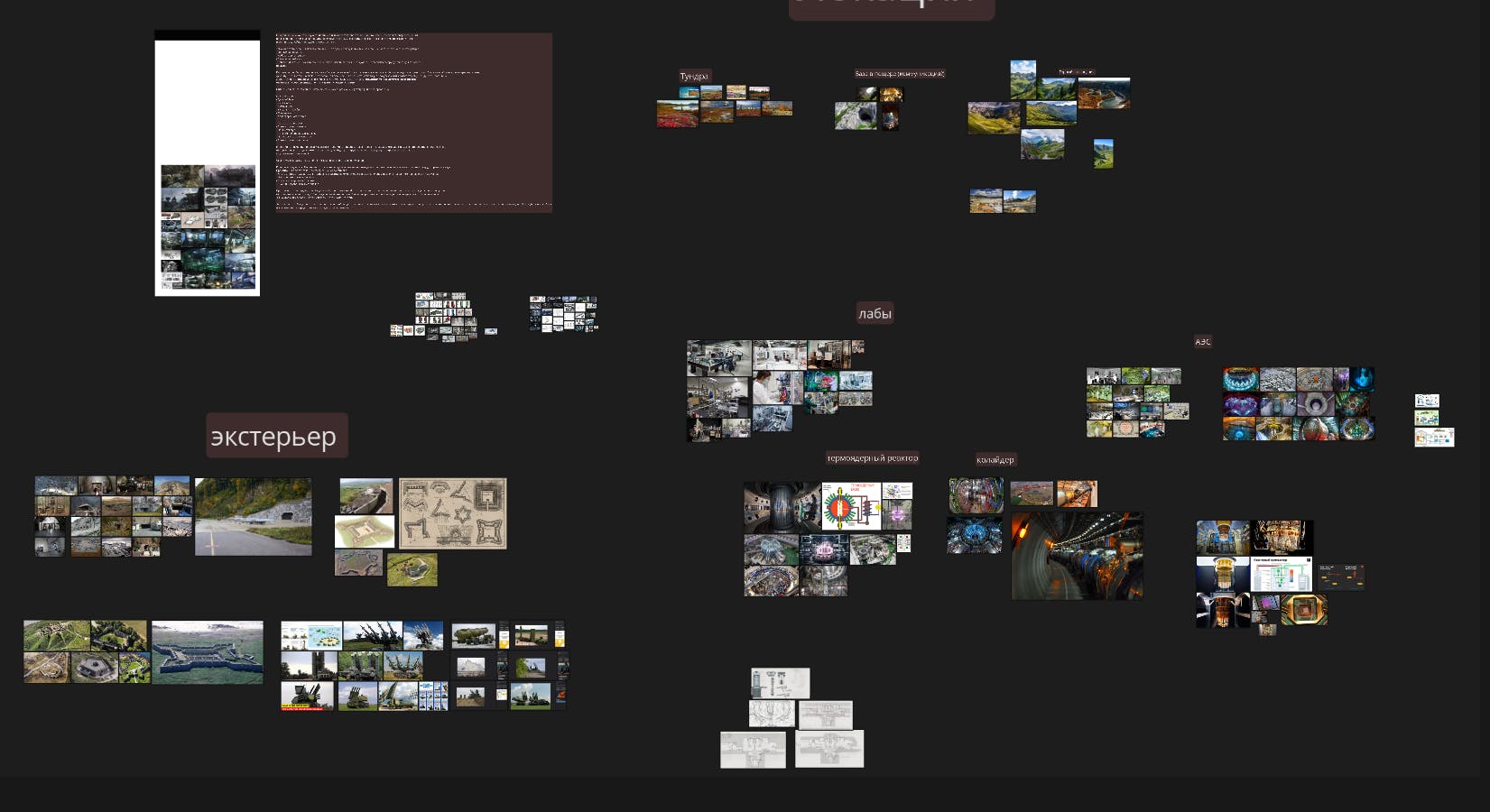Select the "лабы" section label
Image resolution: width=1490 pixels, height=812 pixels.
[x=875, y=313]
